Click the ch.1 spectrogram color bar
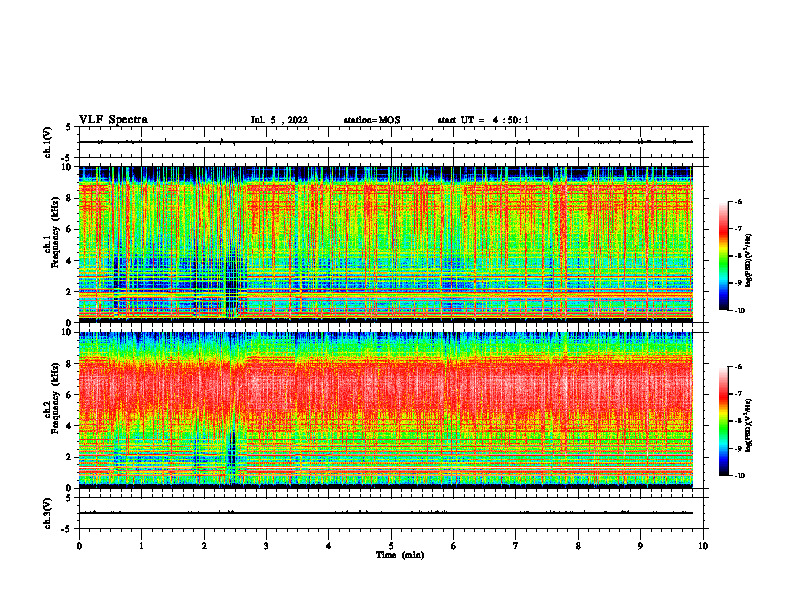The image size is (792, 612). pos(723,256)
